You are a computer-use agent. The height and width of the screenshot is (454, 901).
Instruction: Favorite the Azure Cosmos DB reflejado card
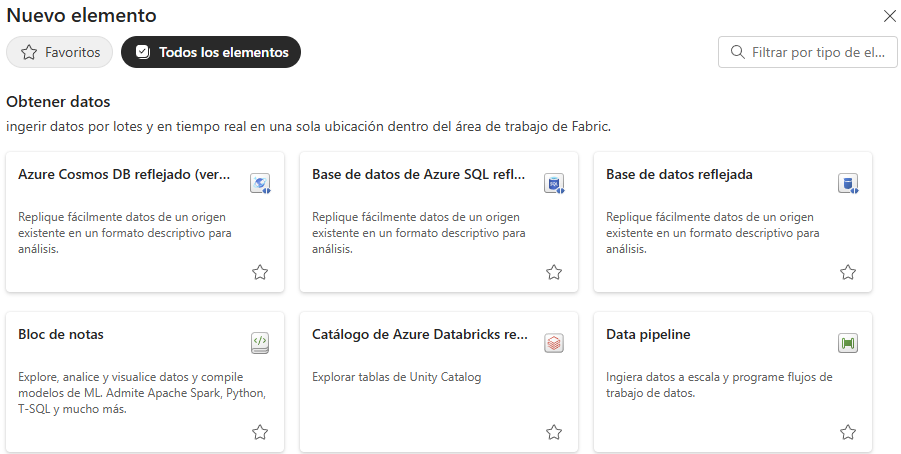click(260, 272)
